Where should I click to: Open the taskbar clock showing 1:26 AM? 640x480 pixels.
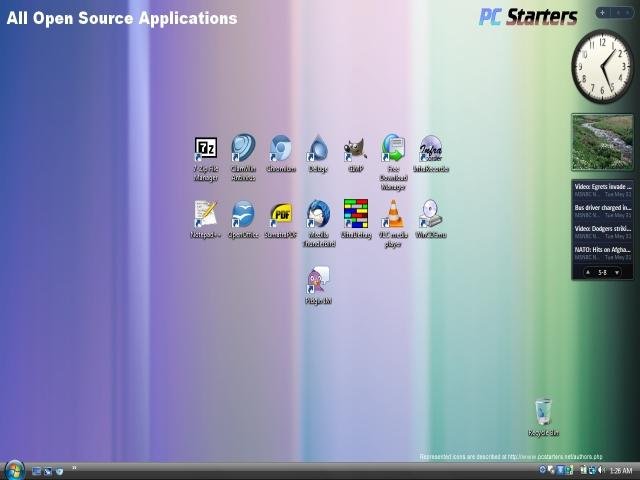(621, 471)
